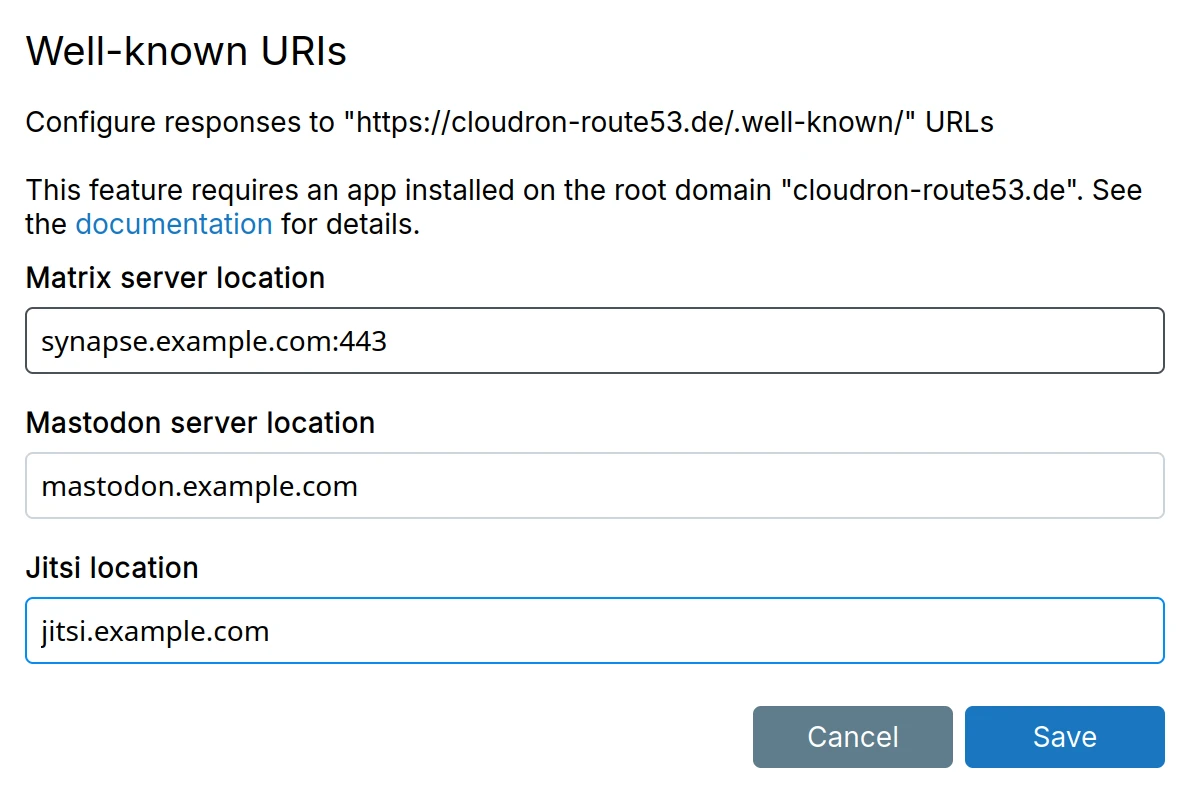Screen dimensions: 1182x793
Task: Place cursor on "mastodon.example.com" text
Action: (x=200, y=487)
